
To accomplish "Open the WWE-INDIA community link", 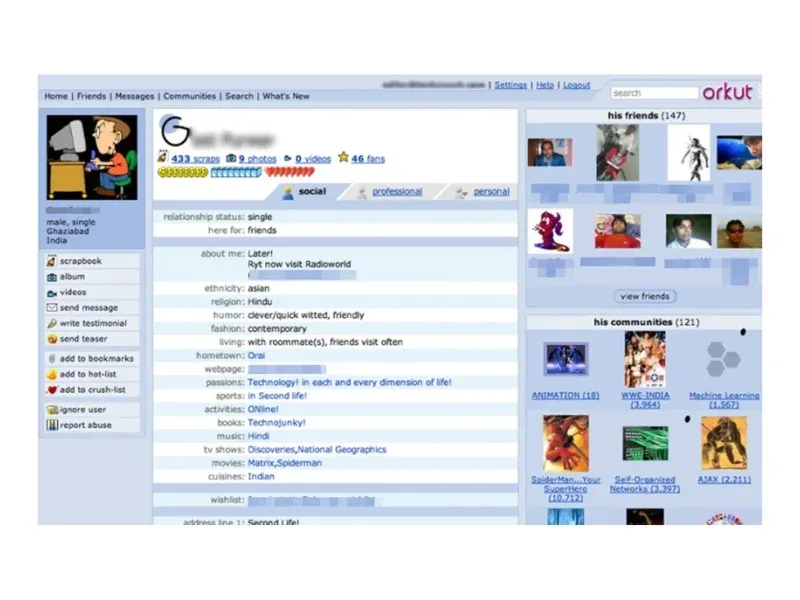I will (645, 400).
